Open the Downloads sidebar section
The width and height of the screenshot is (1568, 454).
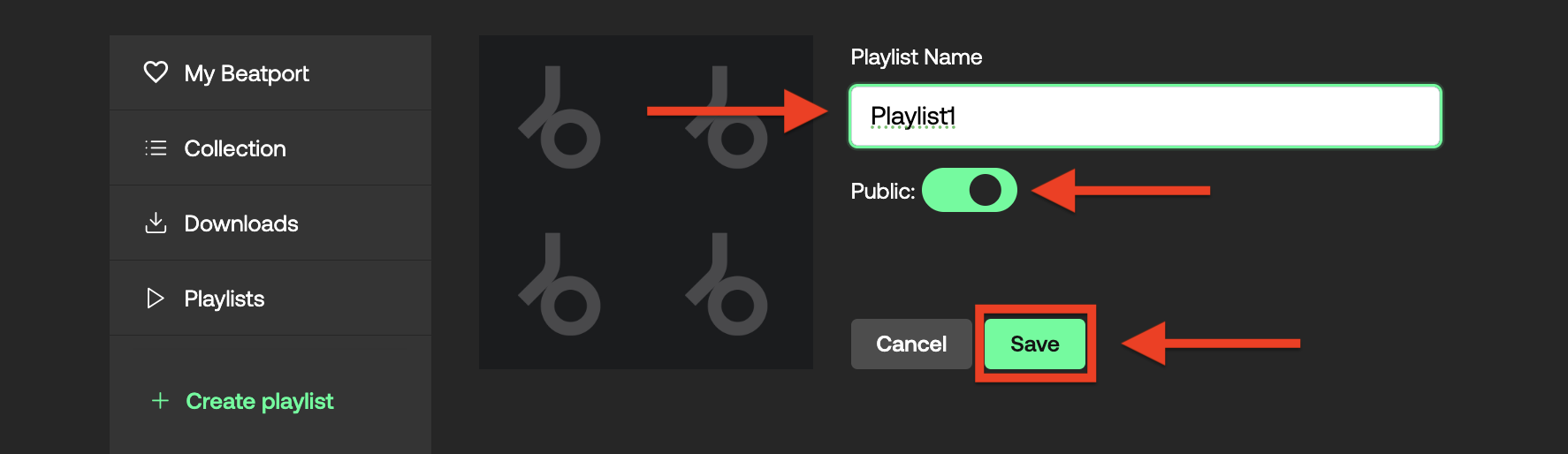(x=270, y=223)
